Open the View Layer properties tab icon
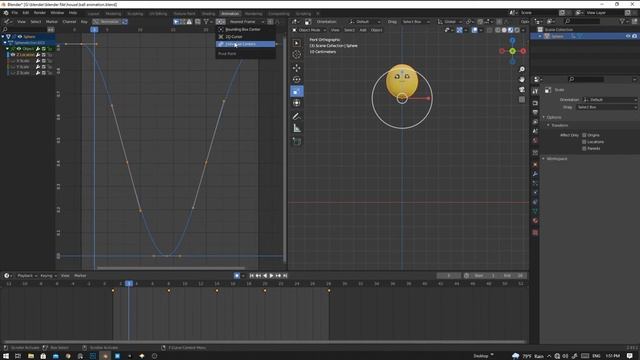Image resolution: width=640 pixels, height=360 pixels. [535, 122]
